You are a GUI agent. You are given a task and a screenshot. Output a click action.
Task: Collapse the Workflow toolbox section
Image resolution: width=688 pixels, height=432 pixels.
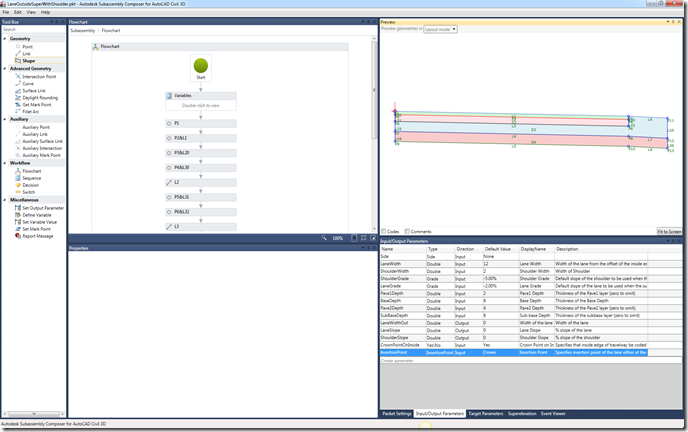(x=6, y=163)
